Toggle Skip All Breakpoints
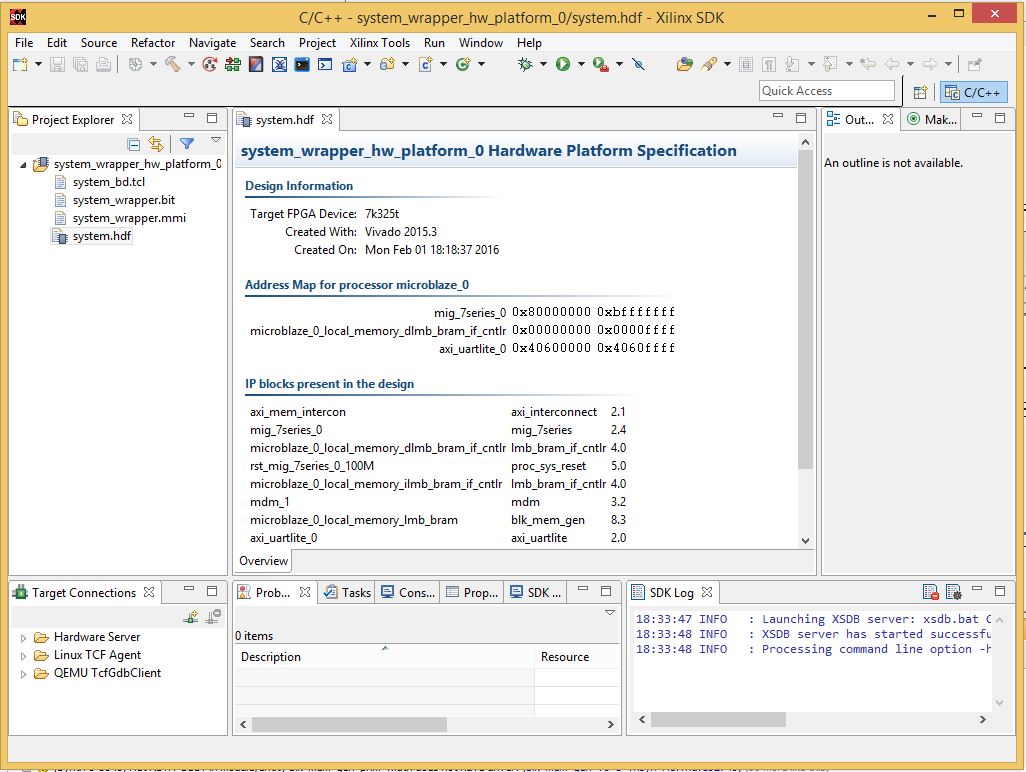1026x772 pixels. tap(639, 64)
